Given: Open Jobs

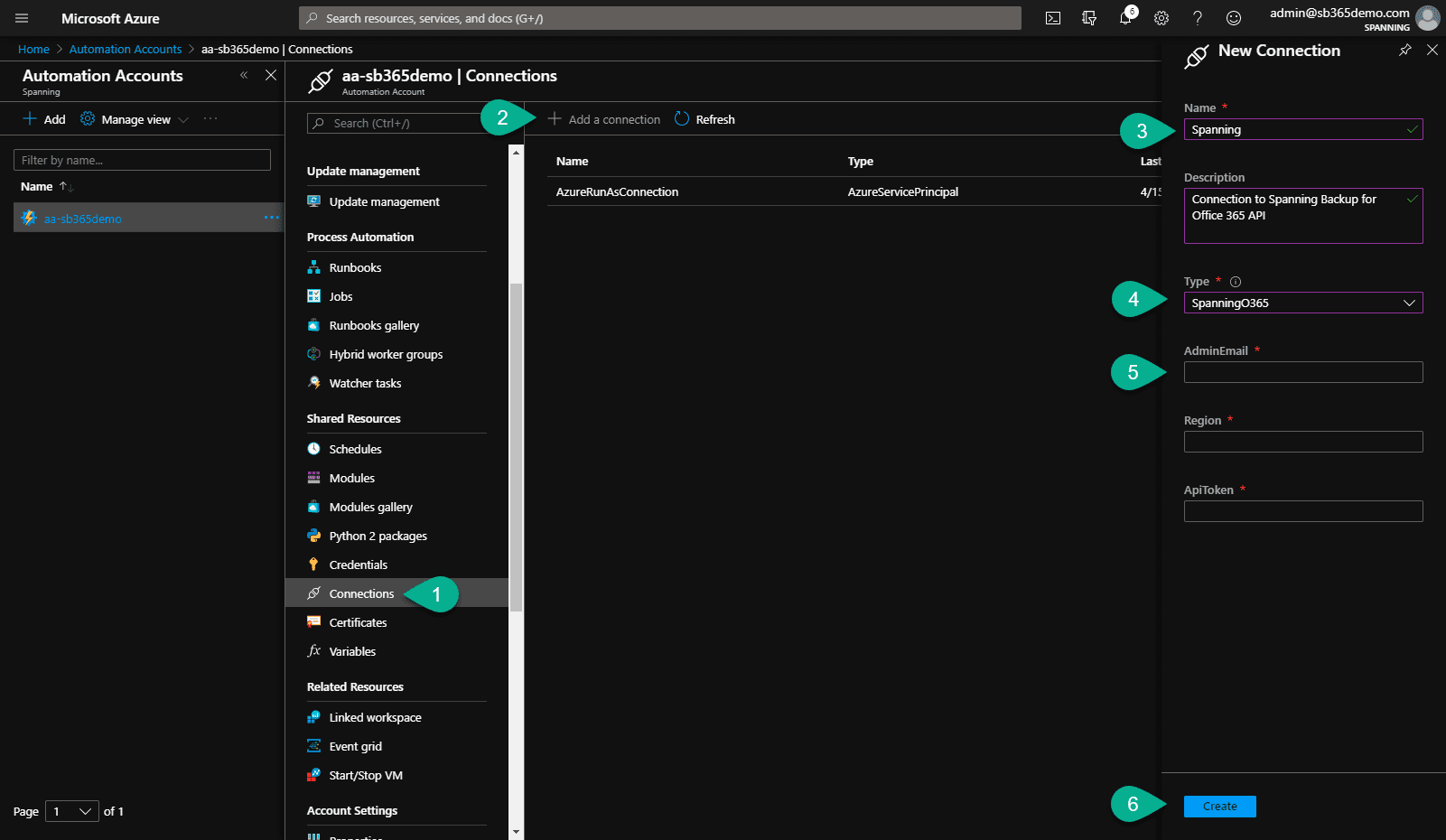Looking at the screenshot, I should (341, 296).
